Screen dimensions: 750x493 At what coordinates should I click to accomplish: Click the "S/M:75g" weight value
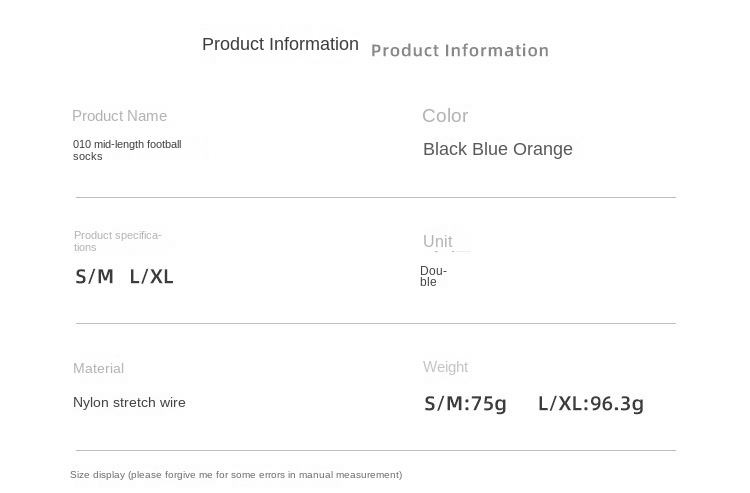point(465,404)
